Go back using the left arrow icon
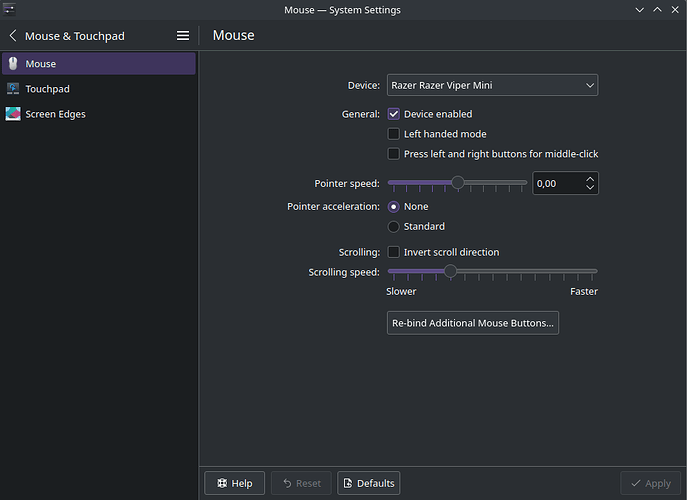The width and height of the screenshot is (687, 500). point(13,35)
